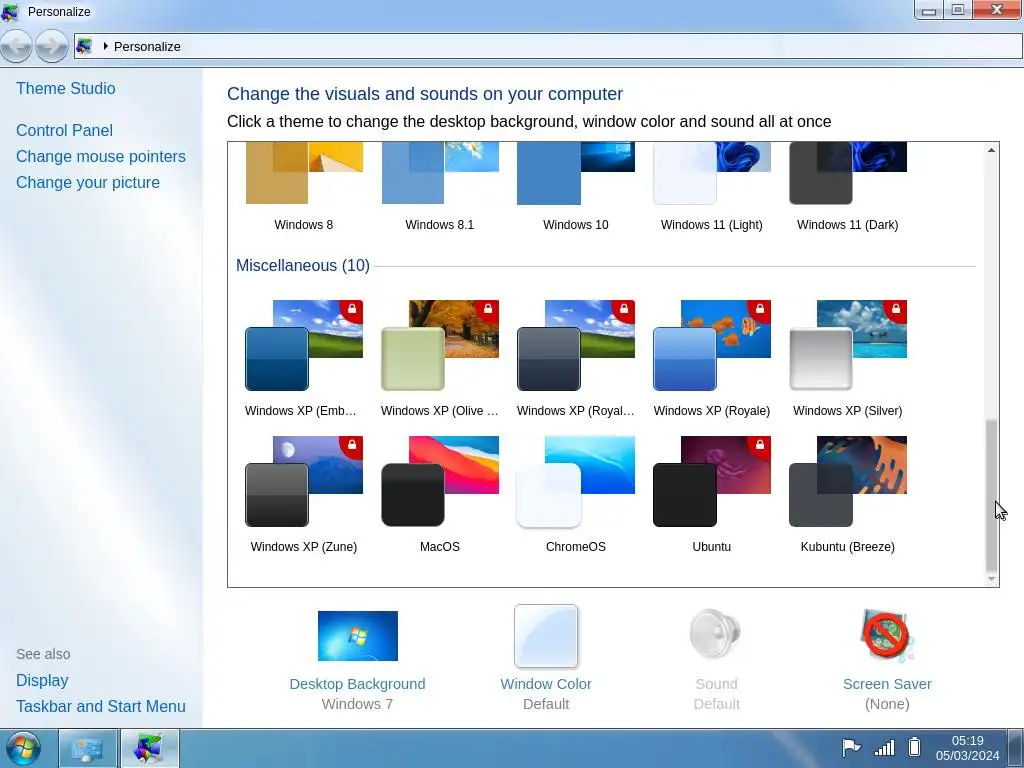Image resolution: width=1024 pixels, height=768 pixels.
Task: Open the Screen Saver icon
Action: [887, 635]
